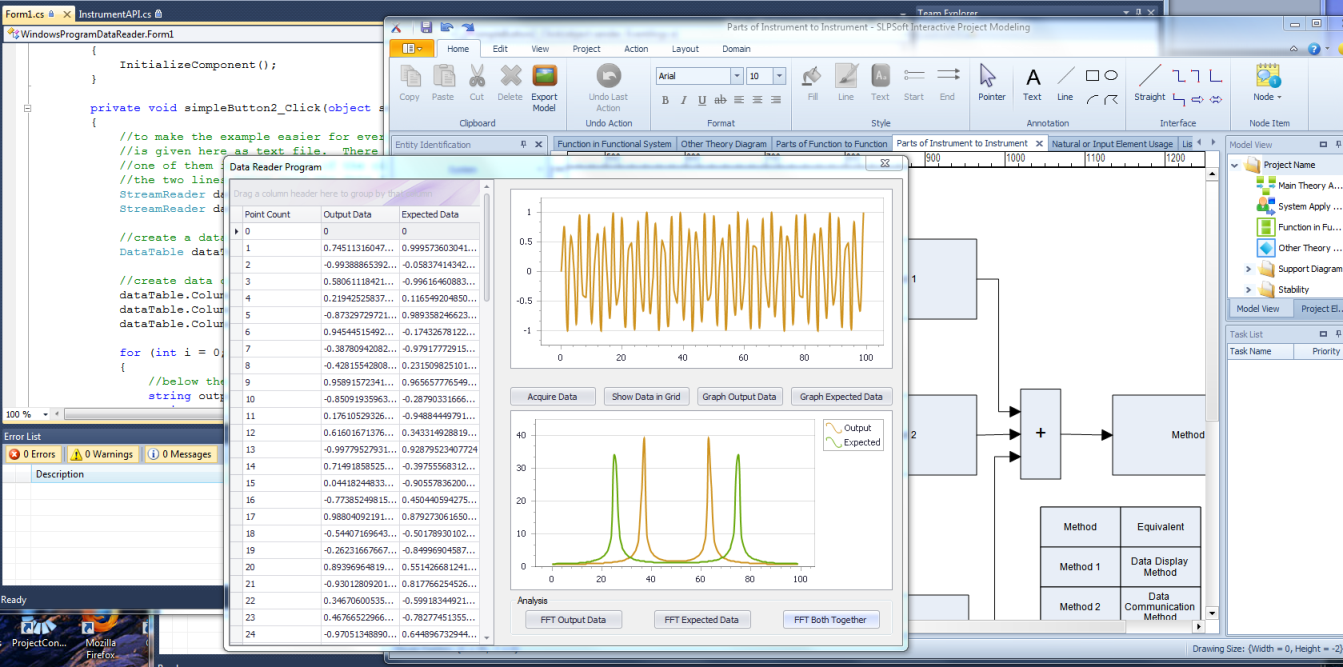Screen dimensions: 1343x667
Task: Select the Pointer tool
Action: tap(991, 83)
